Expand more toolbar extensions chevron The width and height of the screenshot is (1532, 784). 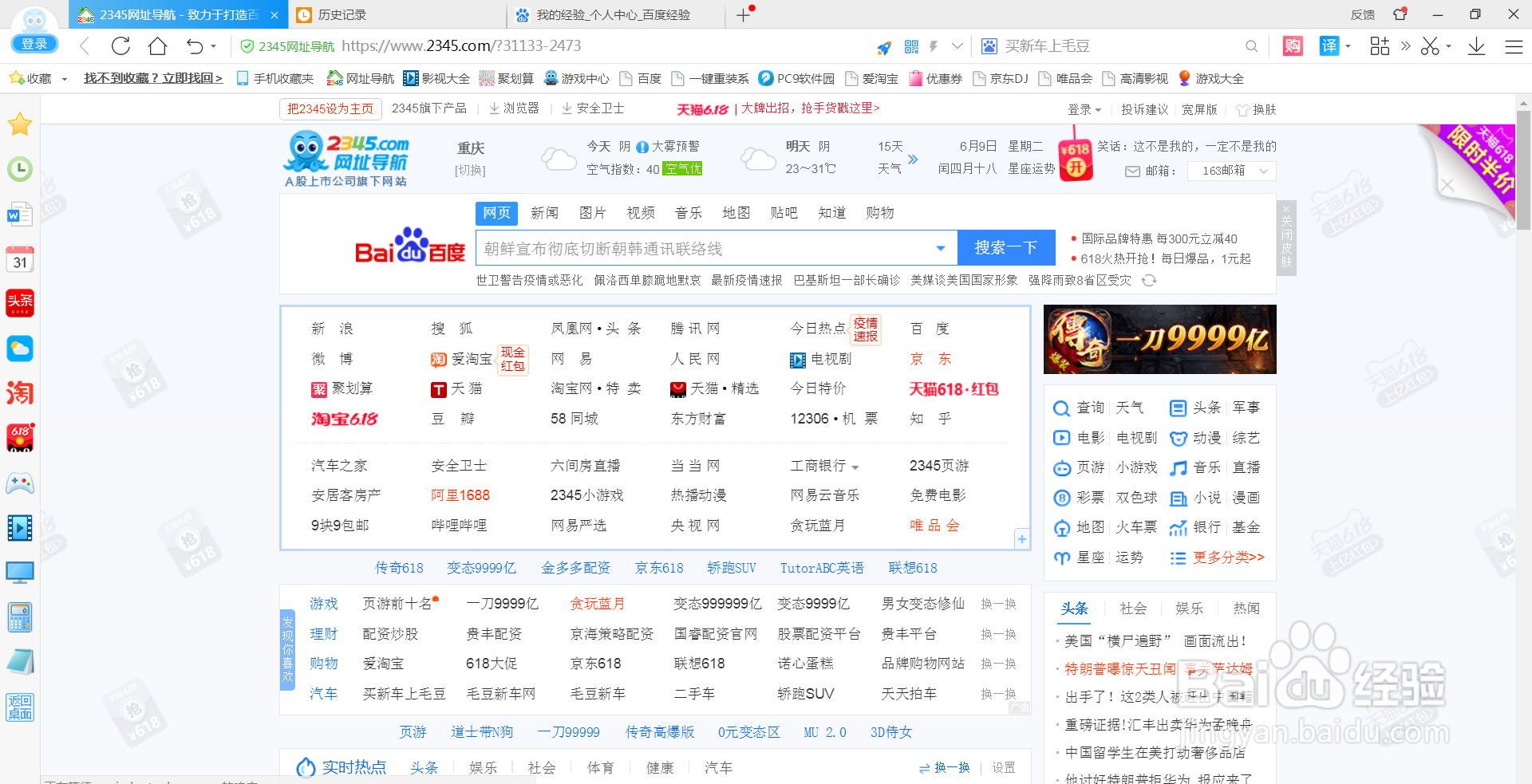tap(1405, 46)
